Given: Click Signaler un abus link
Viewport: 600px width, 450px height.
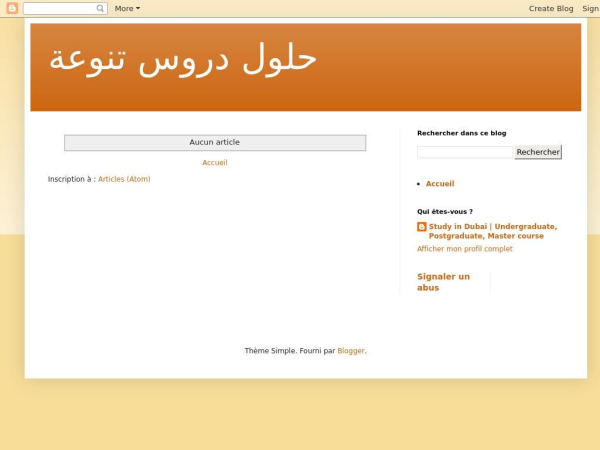Looking at the screenshot, I should (443, 282).
